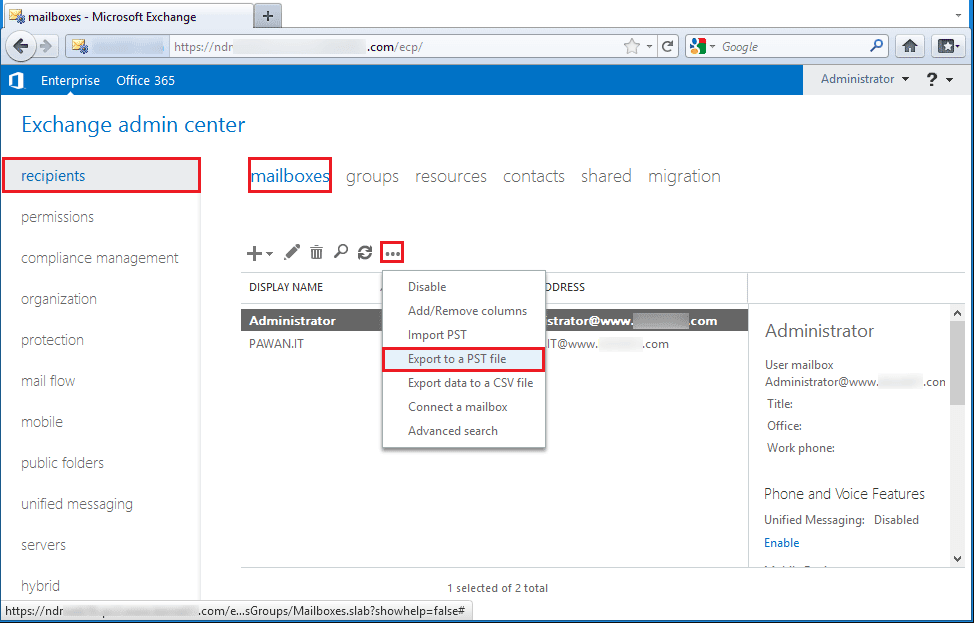The height and width of the screenshot is (623, 974).
Task: Click details pane scrollbar down arrow
Action: tap(957, 559)
